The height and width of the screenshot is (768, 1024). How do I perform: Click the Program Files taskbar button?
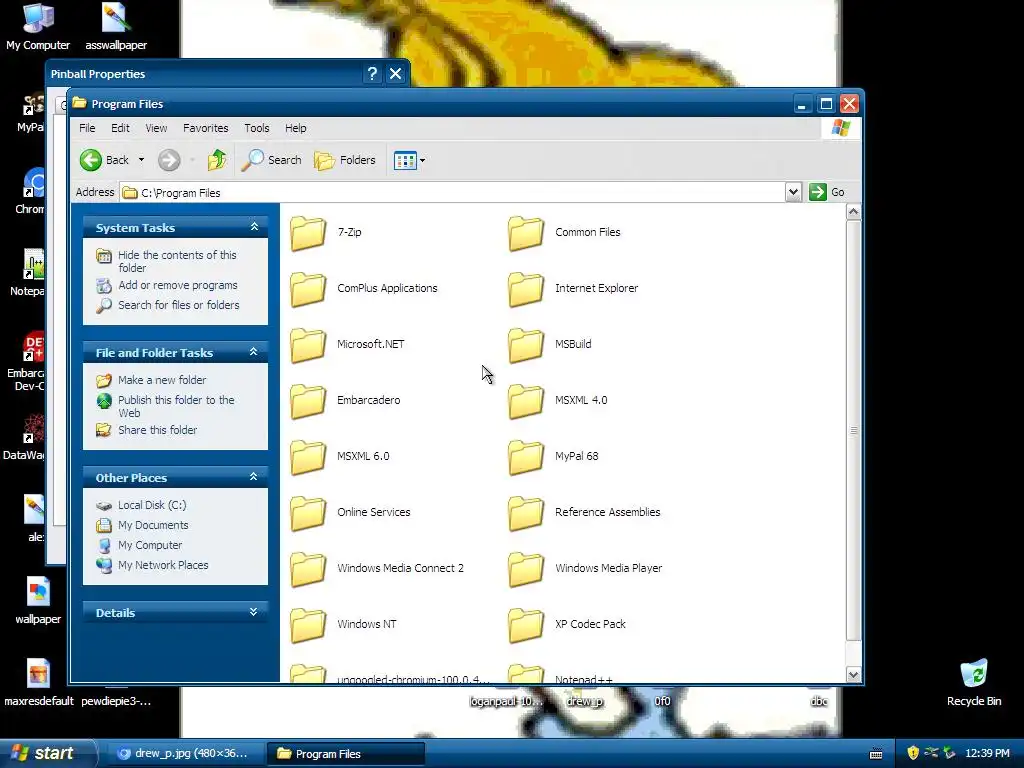(x=346, y=754)
